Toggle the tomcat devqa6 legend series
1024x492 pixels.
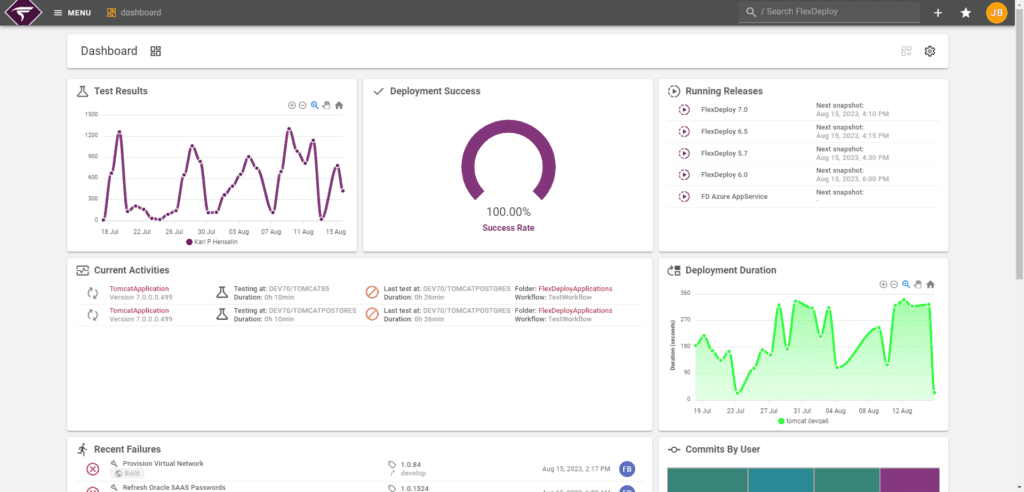tap(803, 421)
